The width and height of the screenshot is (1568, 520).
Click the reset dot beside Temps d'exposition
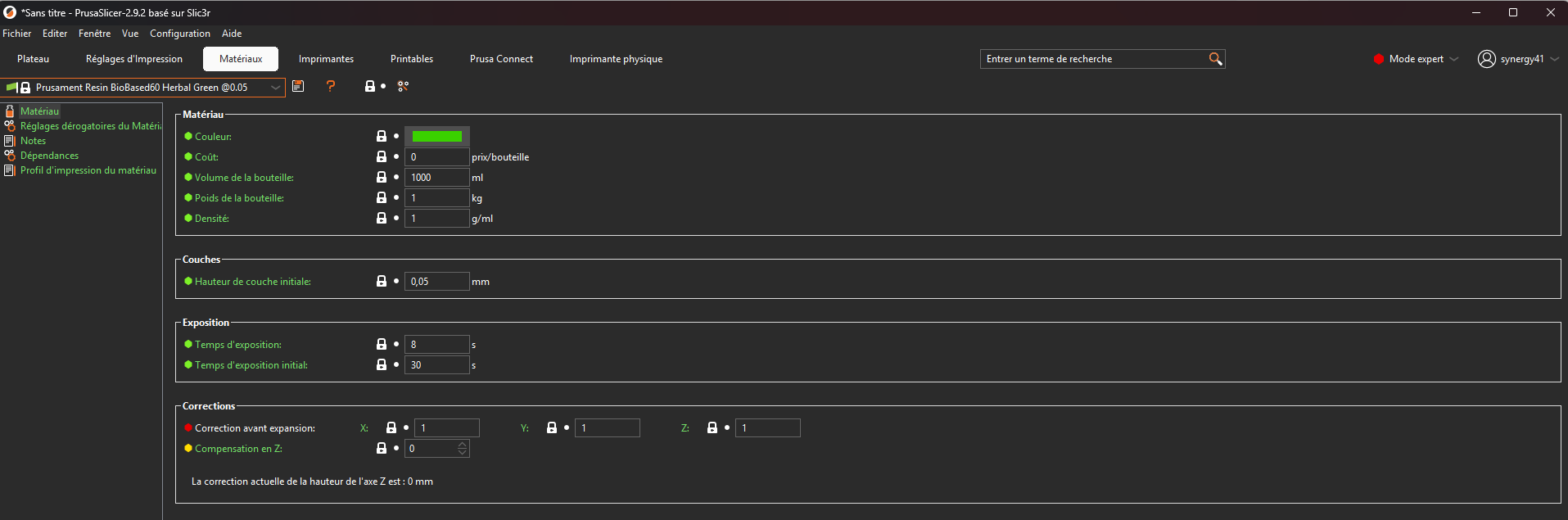point(396,344)
